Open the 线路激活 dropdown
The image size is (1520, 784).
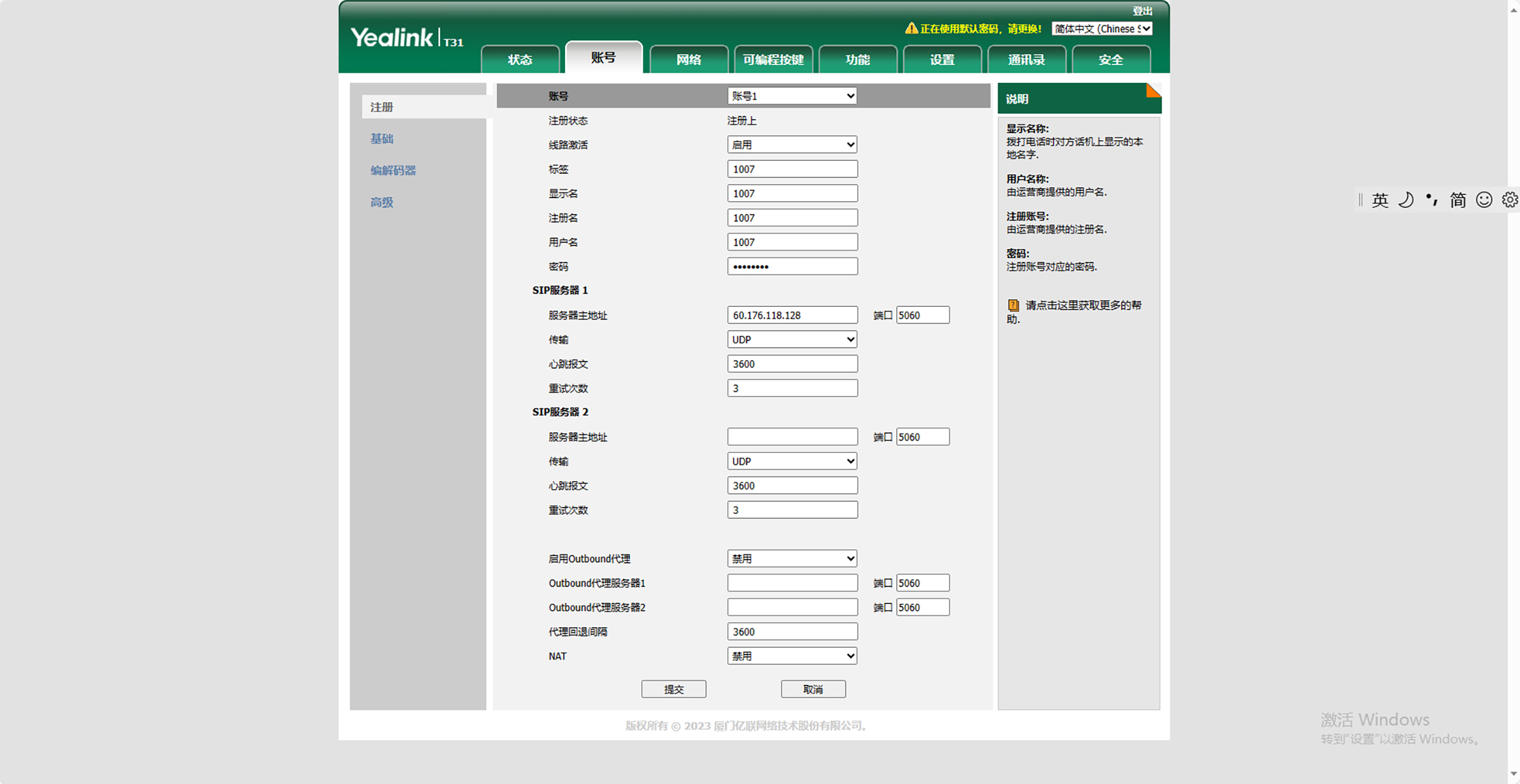(792, 145)
